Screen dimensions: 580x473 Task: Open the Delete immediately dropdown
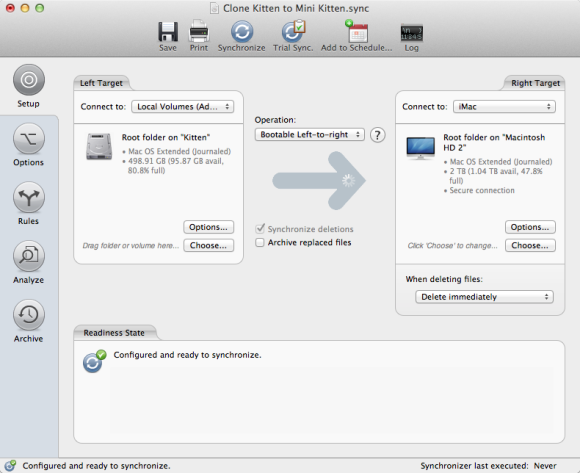(x=484, y=297)
